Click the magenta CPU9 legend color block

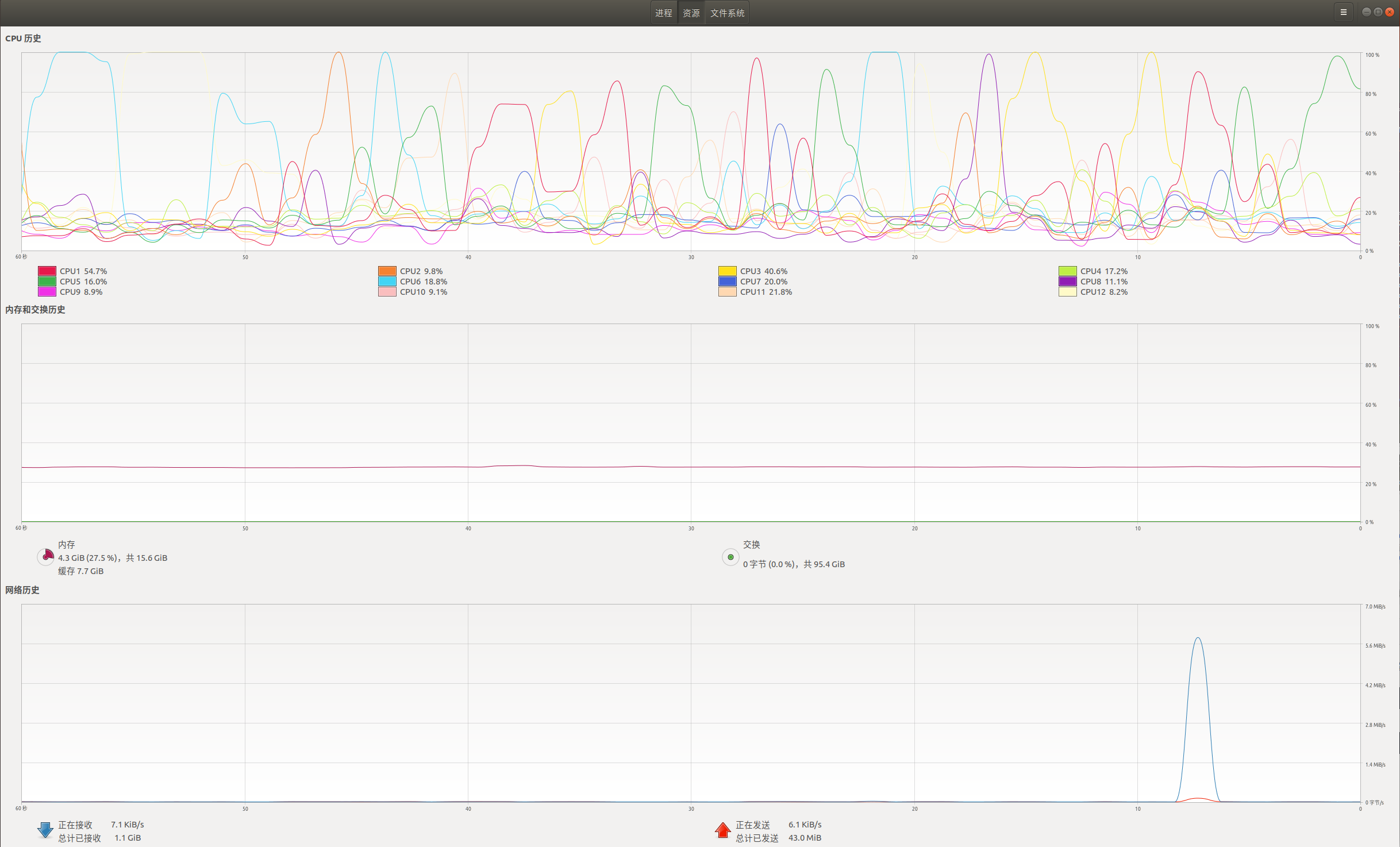pyautogui.click(x=47, y=292)
